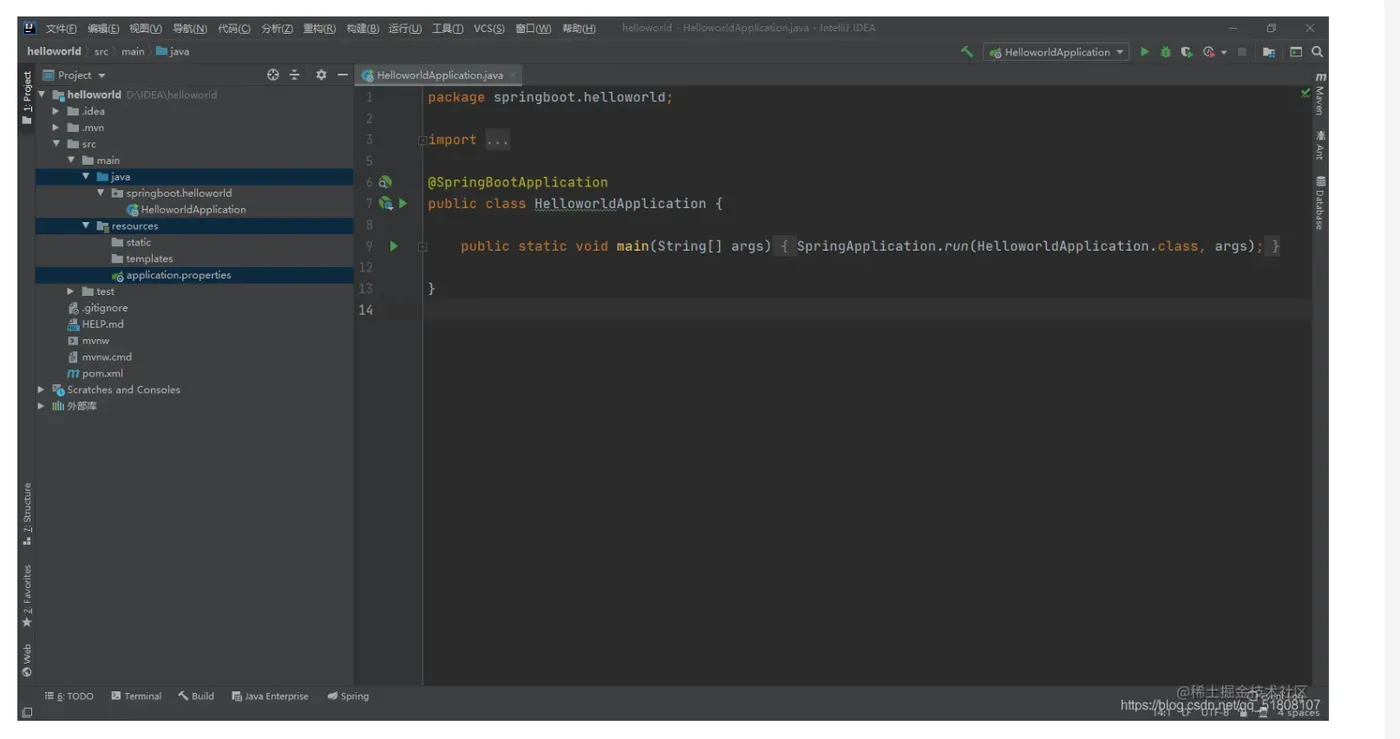Open the 构建(B) menu
This screenshot has width=1400, height=739.
[363, 28]
